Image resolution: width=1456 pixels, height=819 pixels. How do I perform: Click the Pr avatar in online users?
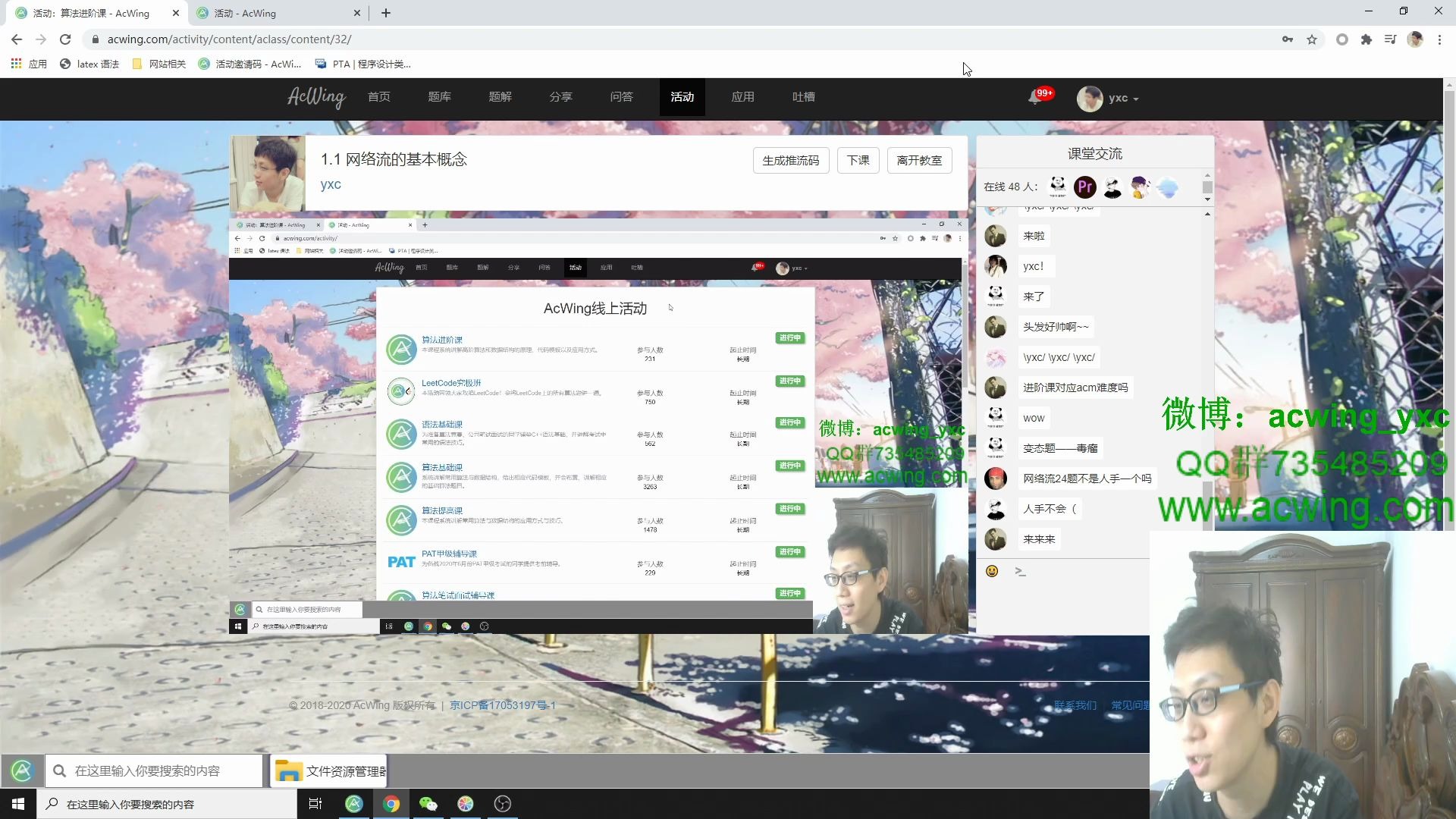pos(1085,187)
